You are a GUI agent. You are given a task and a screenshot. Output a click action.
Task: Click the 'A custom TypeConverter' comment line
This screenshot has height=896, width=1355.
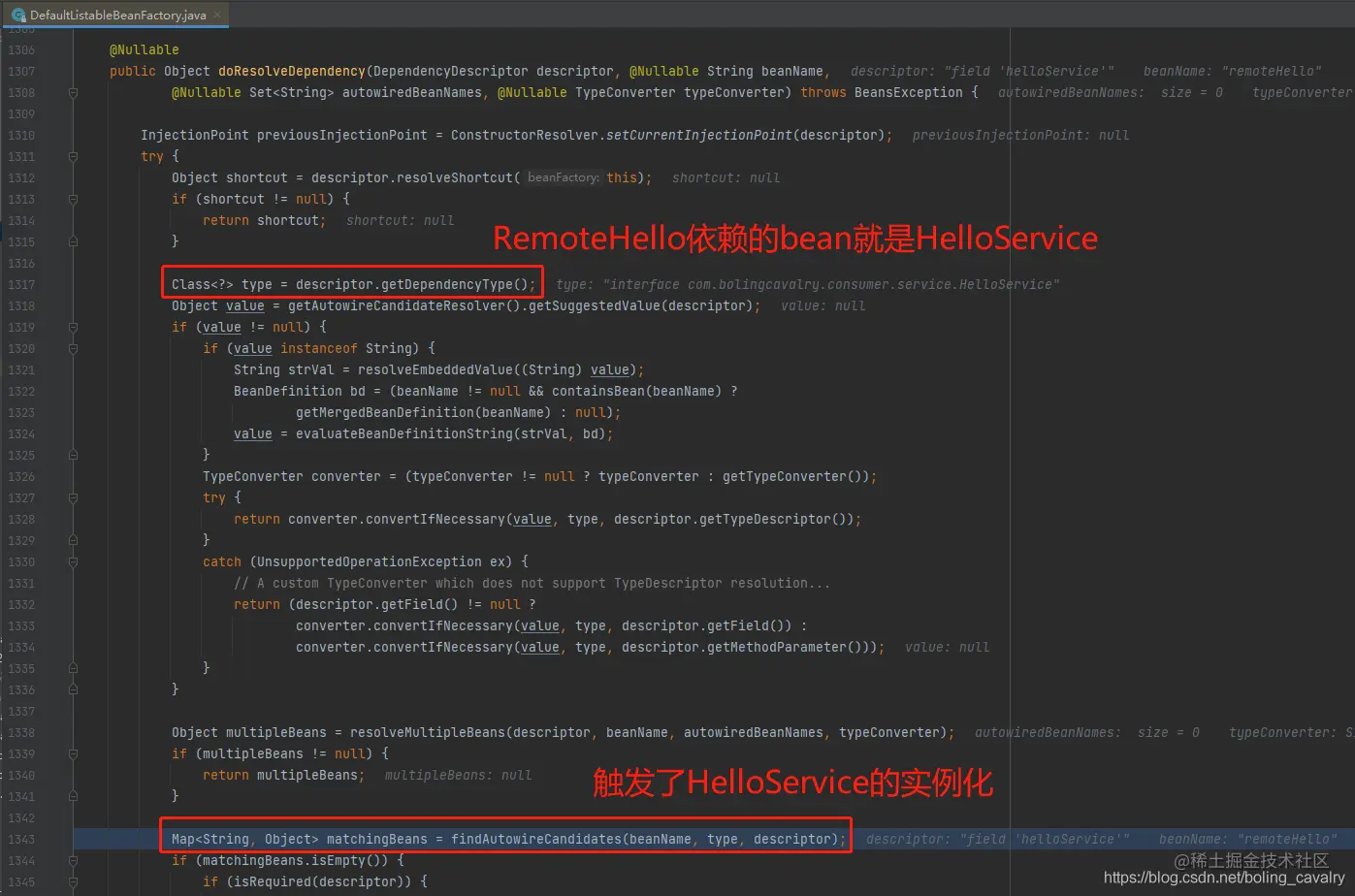click(532, 584)
